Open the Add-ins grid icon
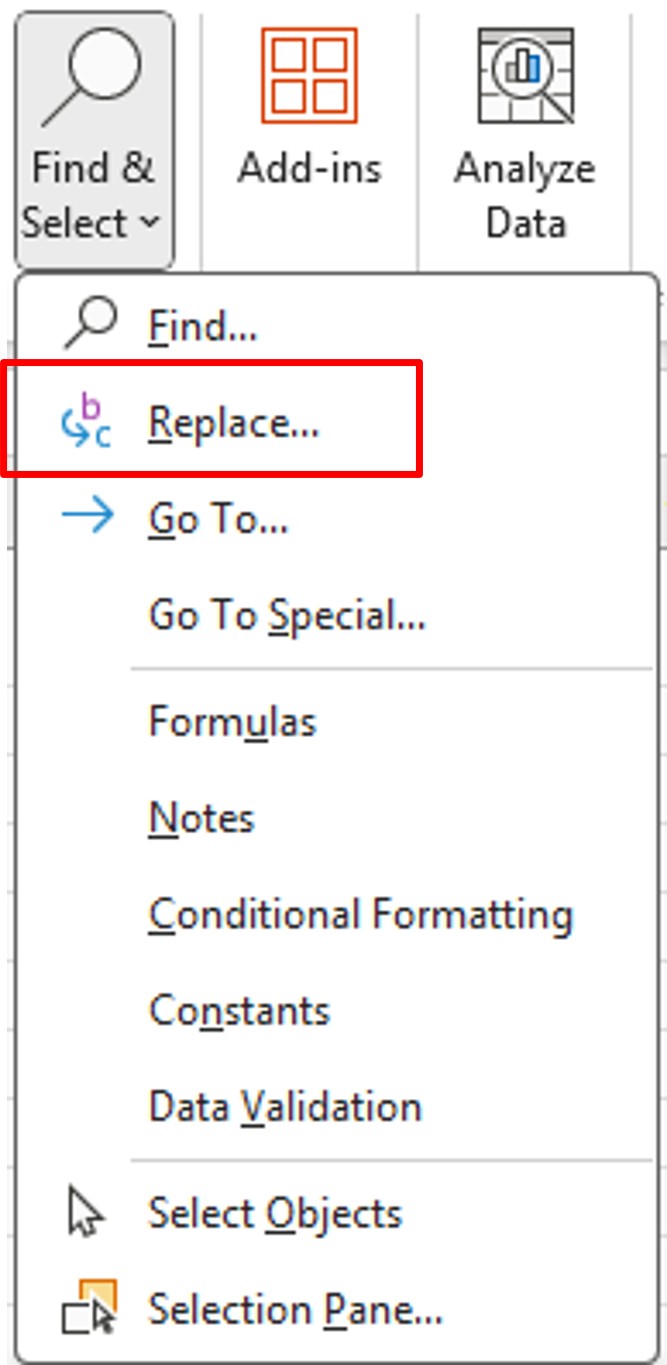This screenshot has width=667, height=1365. (309, 75)
